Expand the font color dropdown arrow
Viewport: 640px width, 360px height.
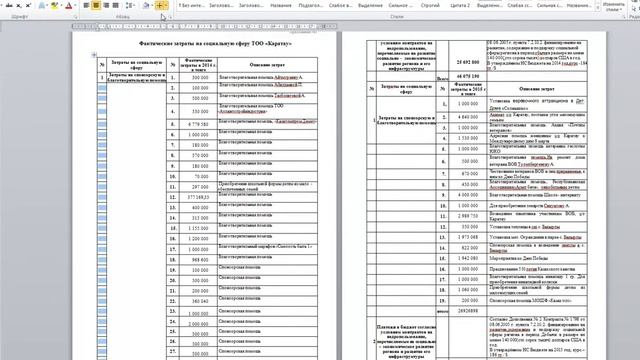[75, 5]
